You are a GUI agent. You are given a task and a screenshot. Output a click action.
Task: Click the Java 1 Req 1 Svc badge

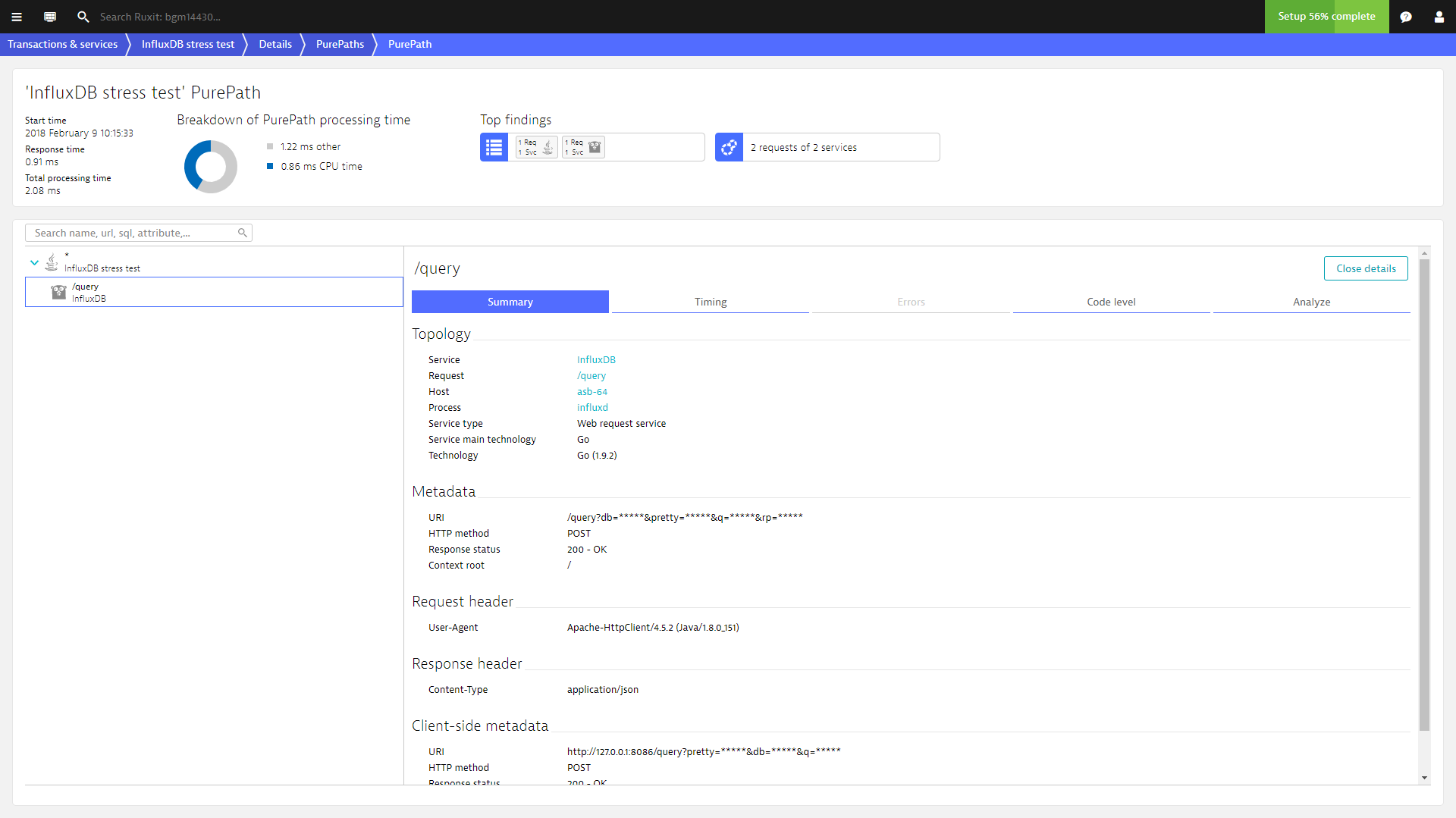coord(537,147)
